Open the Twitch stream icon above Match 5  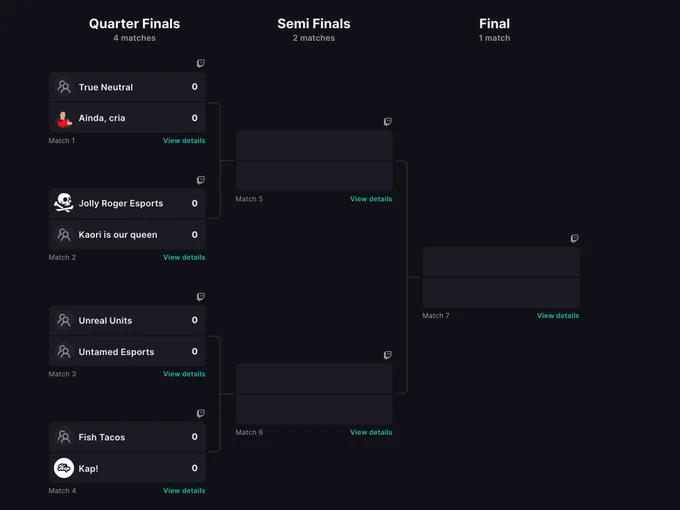[x=388, y=122]
